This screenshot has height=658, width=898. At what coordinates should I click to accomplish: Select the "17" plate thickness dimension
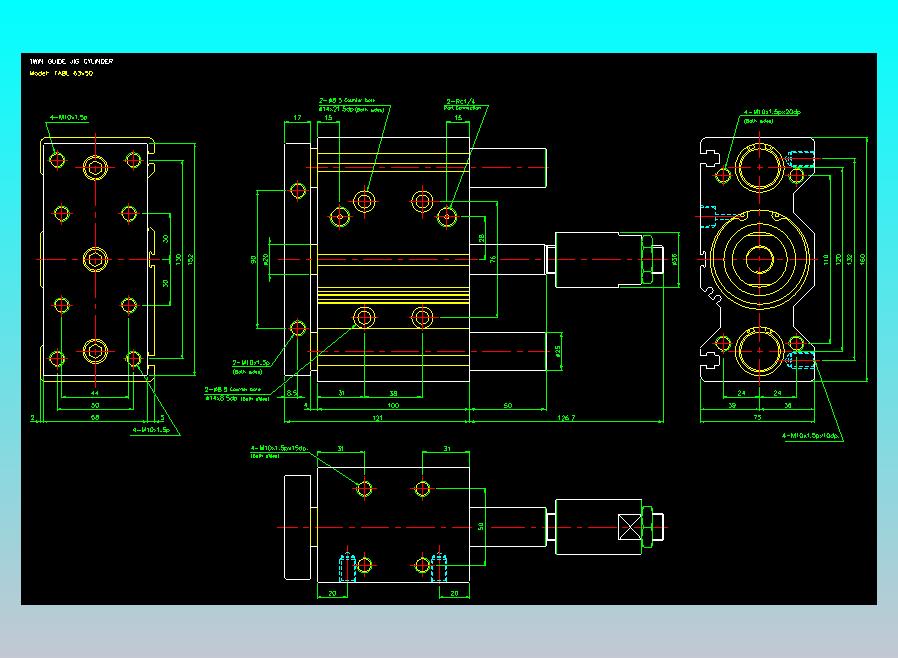pos(297,117)
